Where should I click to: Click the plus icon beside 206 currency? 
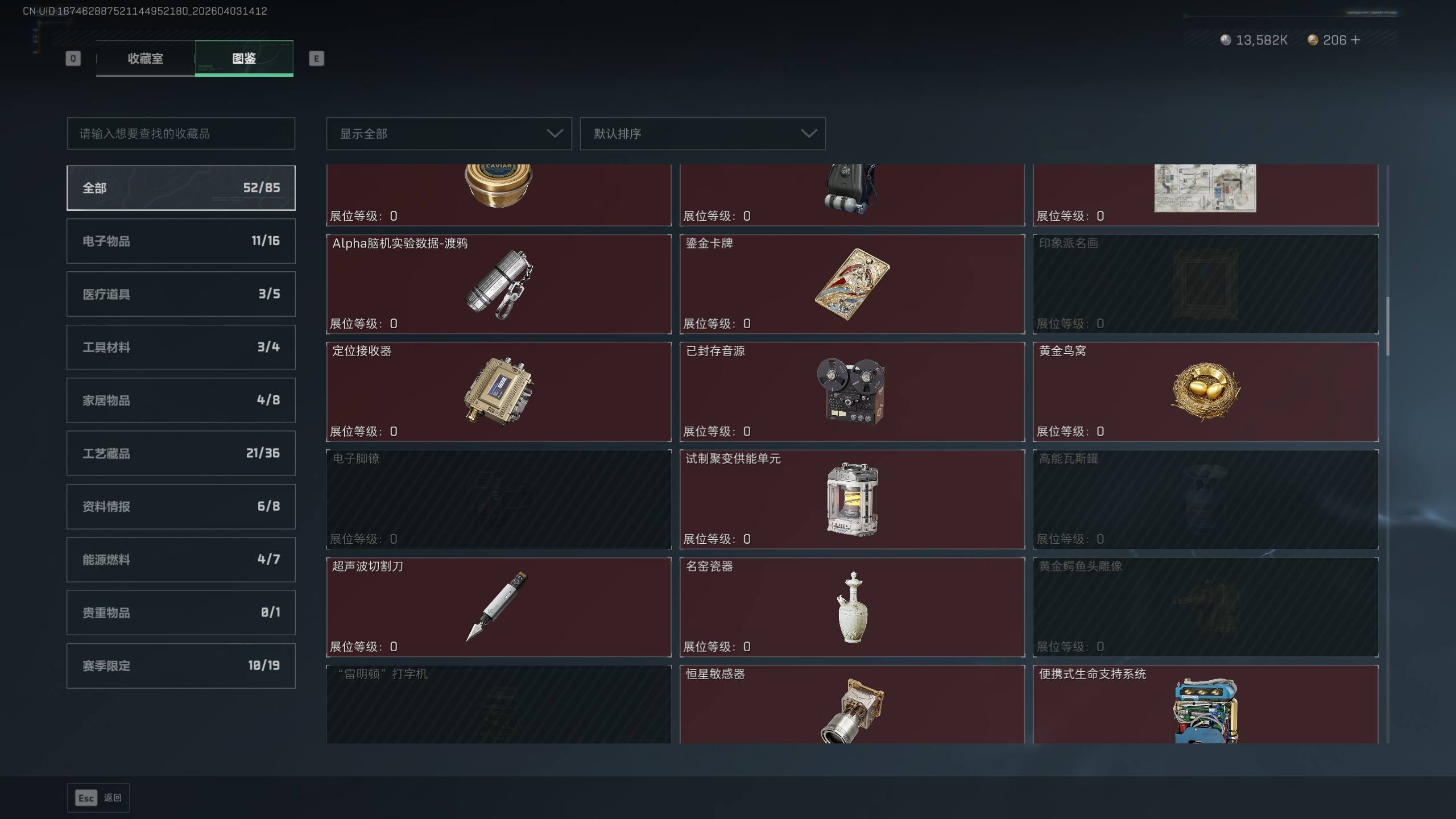tap(1355, 40)
